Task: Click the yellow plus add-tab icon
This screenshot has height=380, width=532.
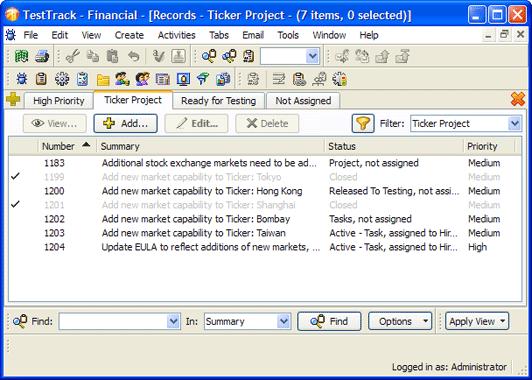Action: 13,100
